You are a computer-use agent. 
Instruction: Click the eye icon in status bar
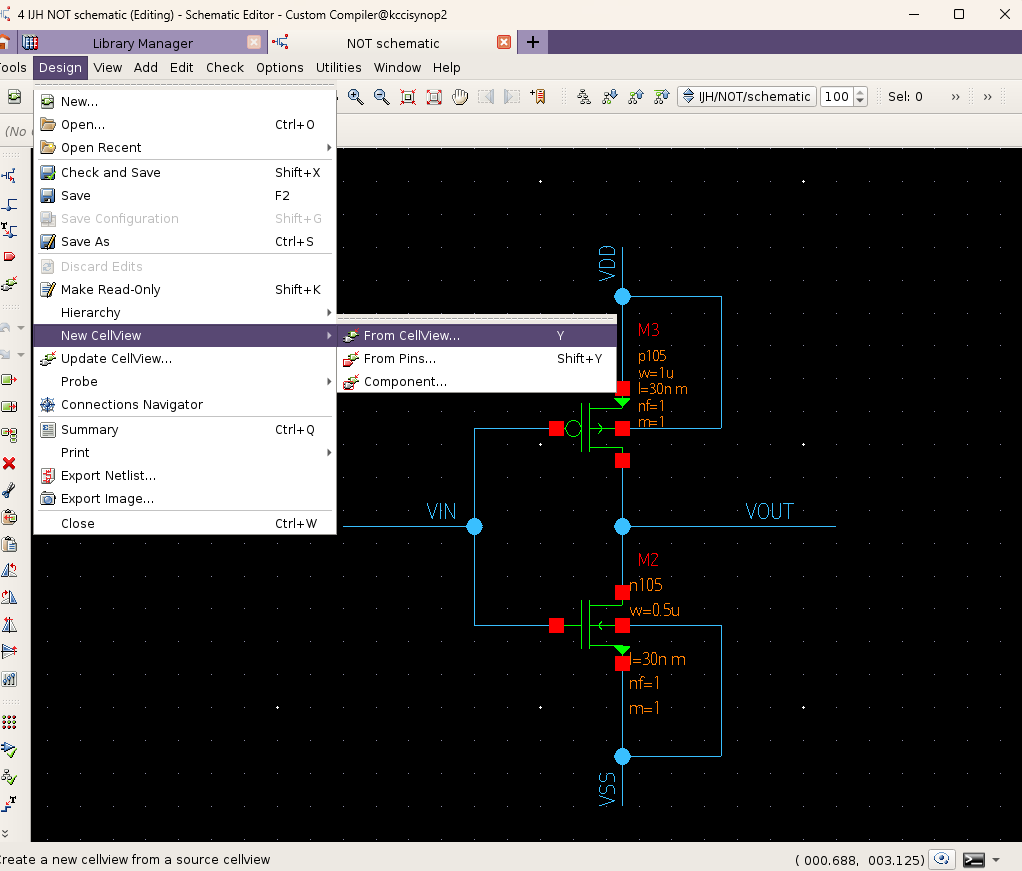click(x=942, y=859)
